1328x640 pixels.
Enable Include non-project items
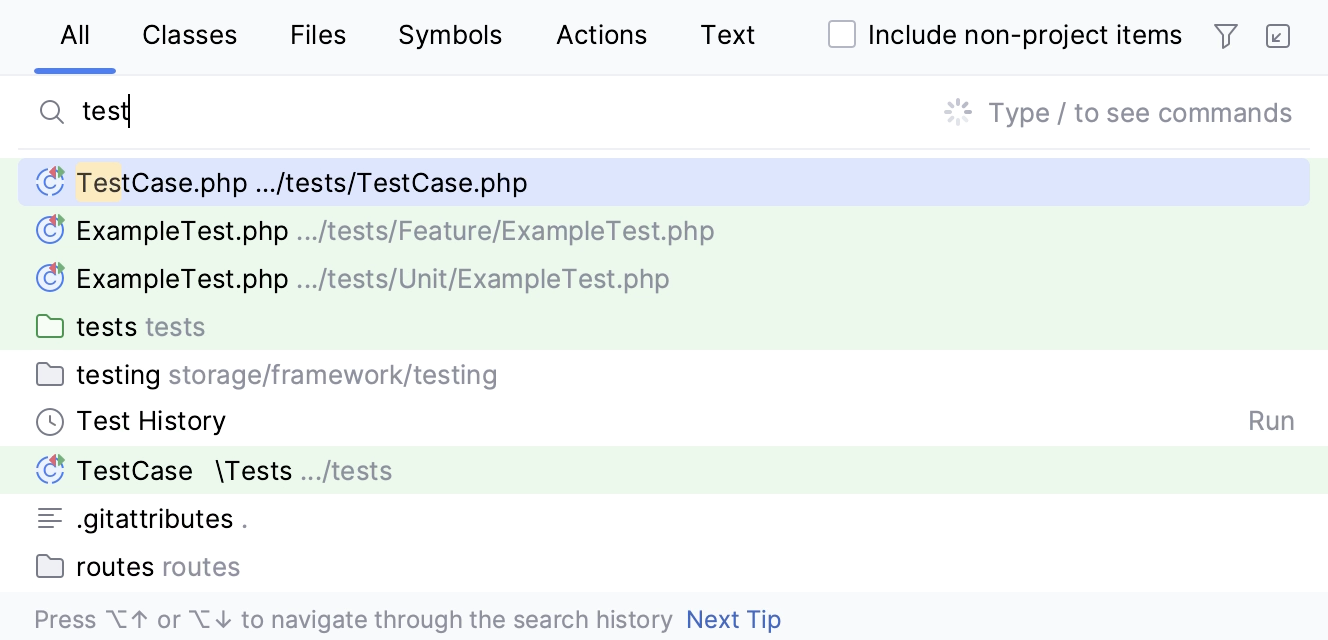pyautogui.click(x=841, y=34)
